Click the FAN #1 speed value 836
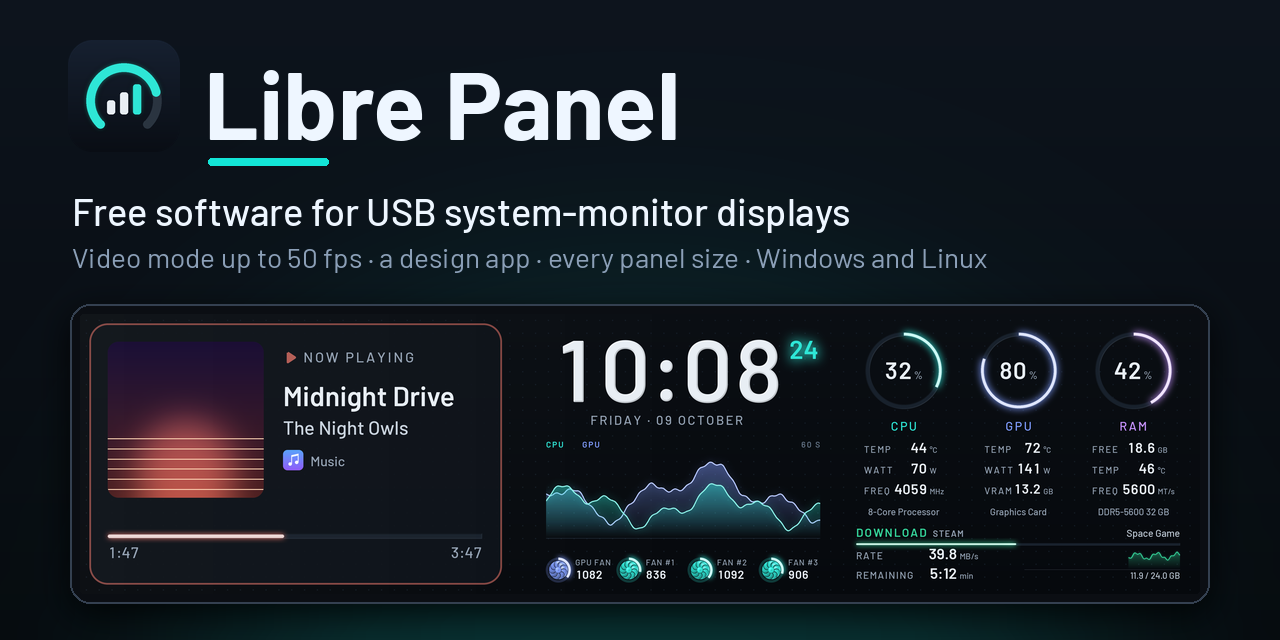 click(656, 575)
